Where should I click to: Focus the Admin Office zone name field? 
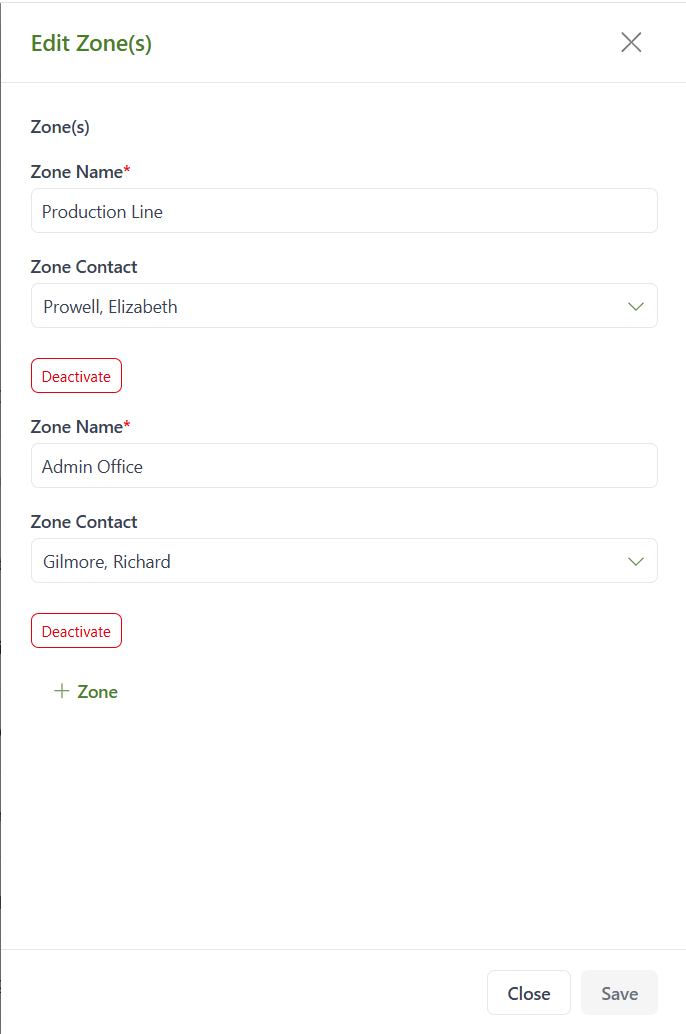coord(344,466)
